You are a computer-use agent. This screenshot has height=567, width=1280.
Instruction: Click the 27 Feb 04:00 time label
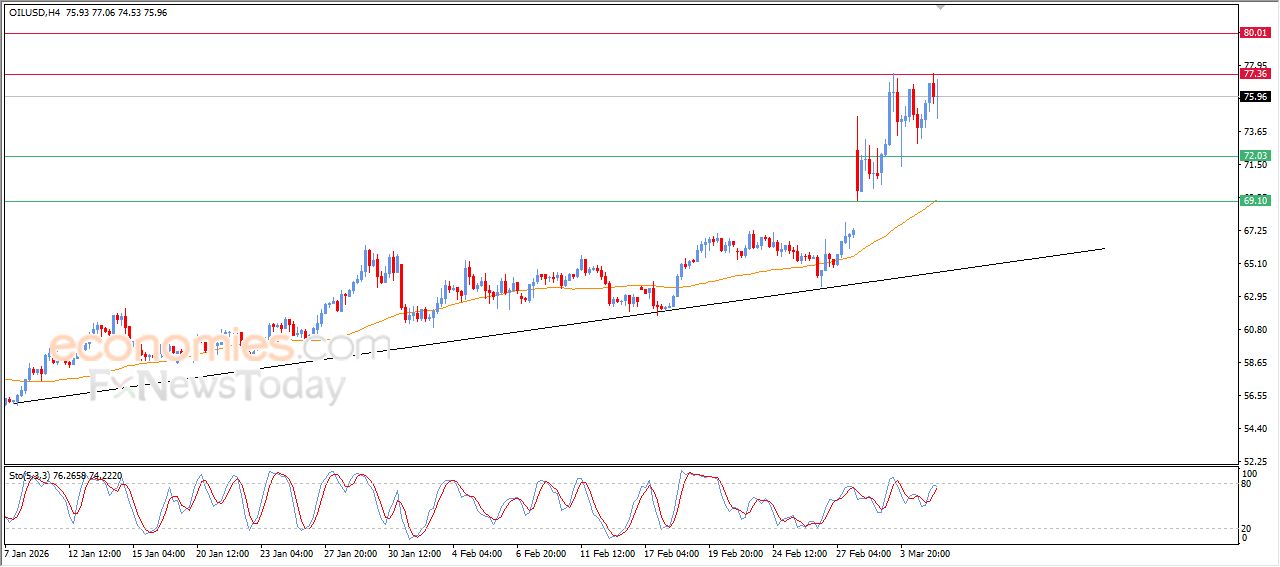pos(863,552)
